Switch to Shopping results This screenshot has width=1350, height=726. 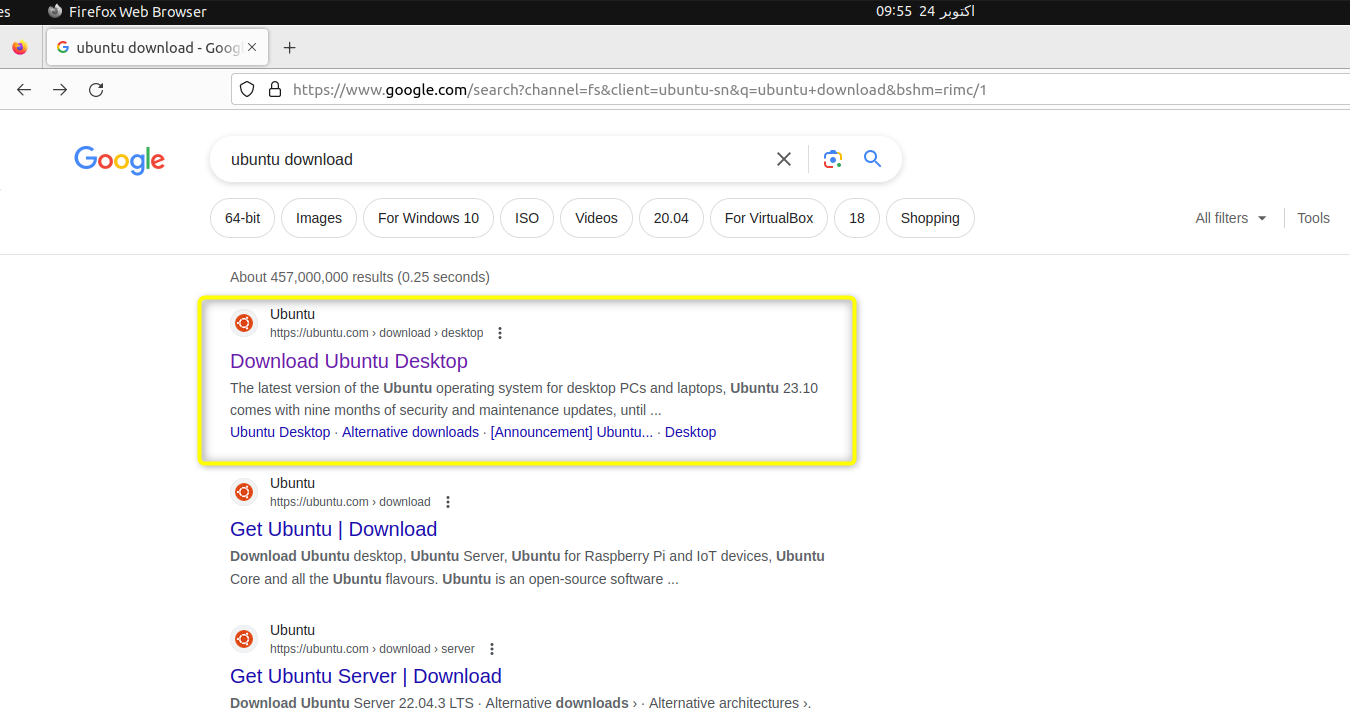click(x=930, y=218)
